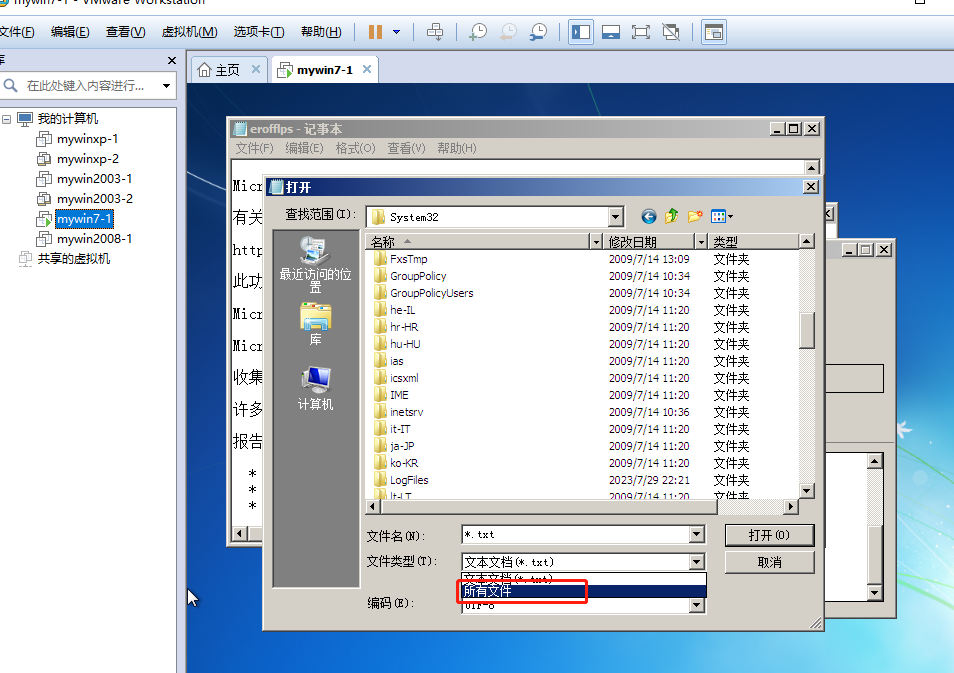The height and width of the screenshot is (673, 954).
Task: Collapse 我的计算机 tree node
Action: 7,119
